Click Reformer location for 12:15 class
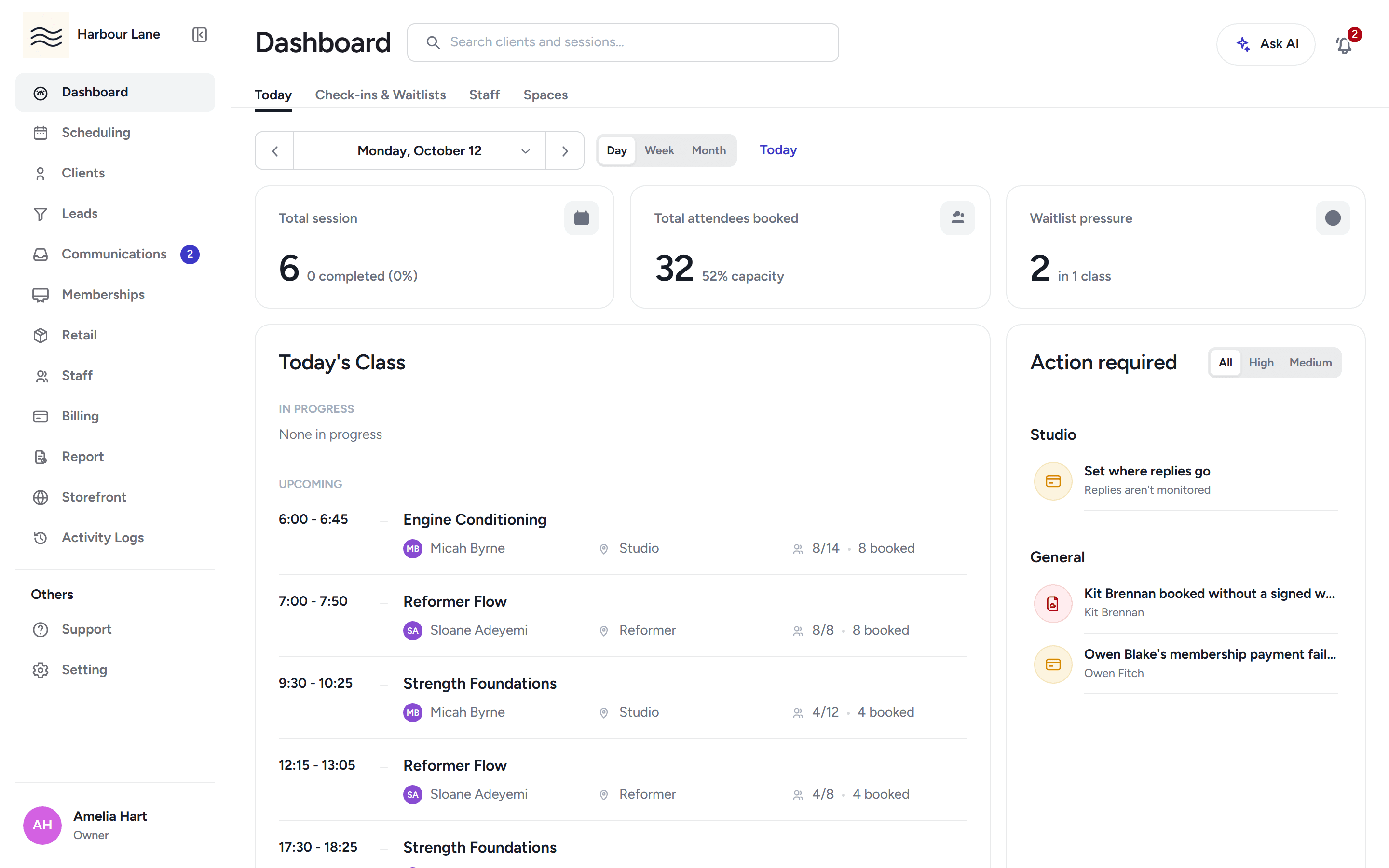This screenshot has width=1389, height=868. [x=647, y=795]
